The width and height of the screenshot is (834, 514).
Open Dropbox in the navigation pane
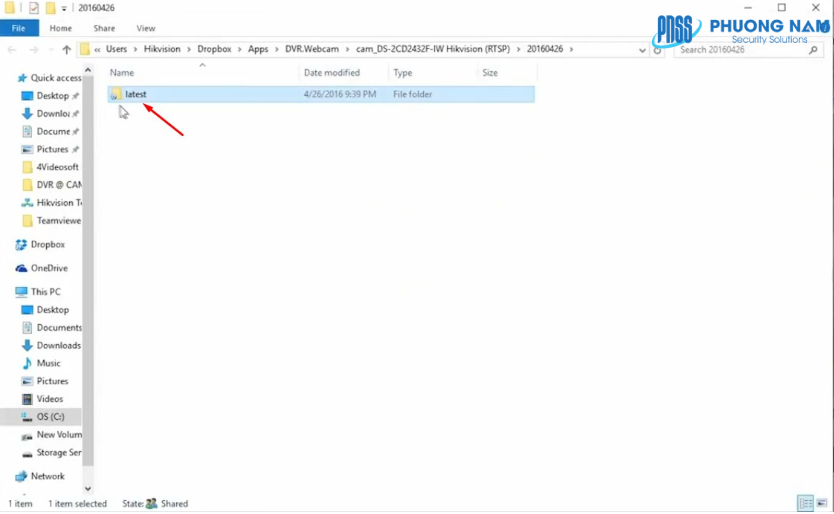click(47, 244)
